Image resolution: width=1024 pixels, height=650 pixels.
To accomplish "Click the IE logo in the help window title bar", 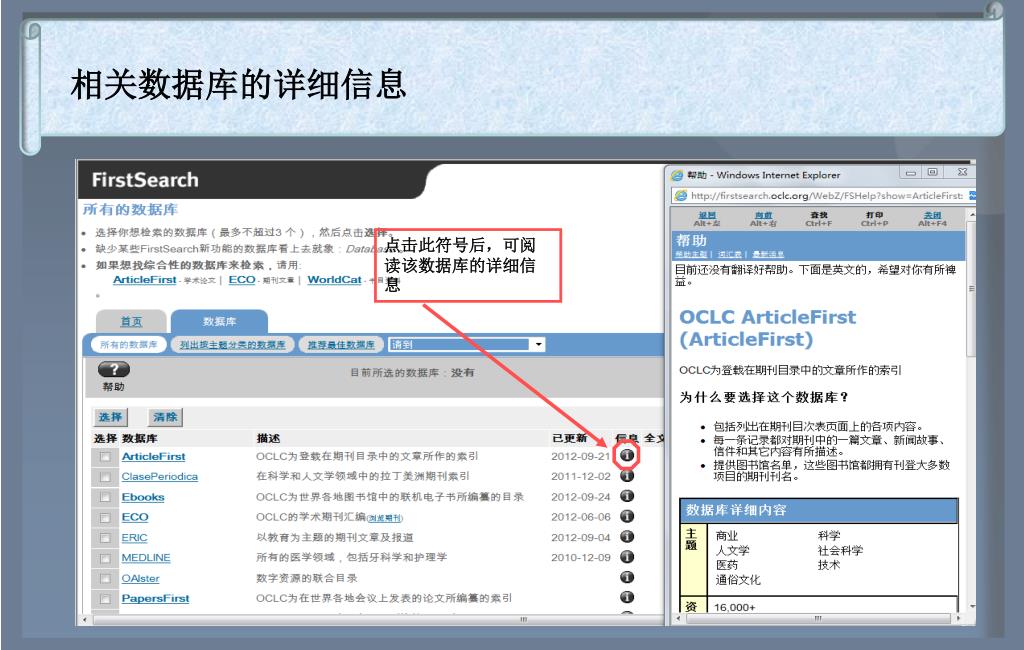I will [677, 175].
